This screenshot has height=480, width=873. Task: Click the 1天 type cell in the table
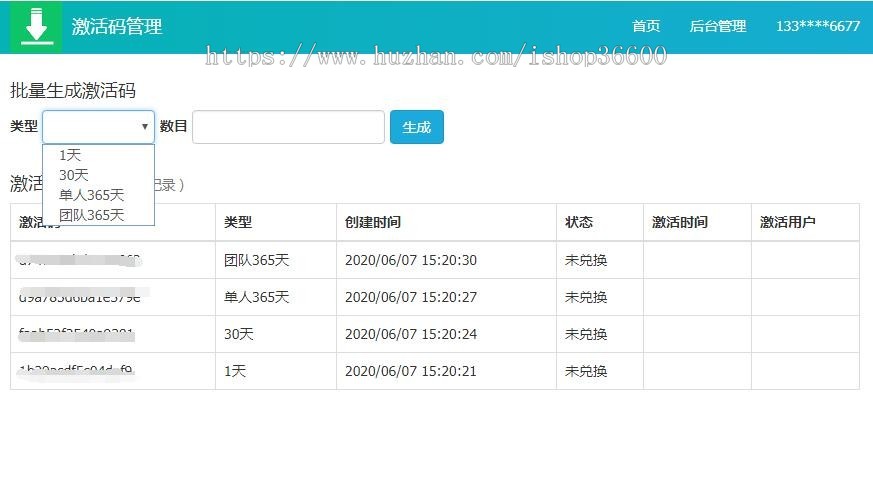[235, 371]
